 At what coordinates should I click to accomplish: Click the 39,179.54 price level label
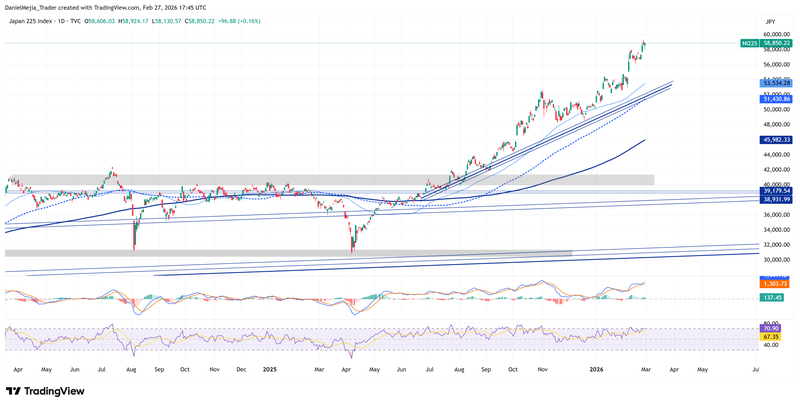point(776,191)
